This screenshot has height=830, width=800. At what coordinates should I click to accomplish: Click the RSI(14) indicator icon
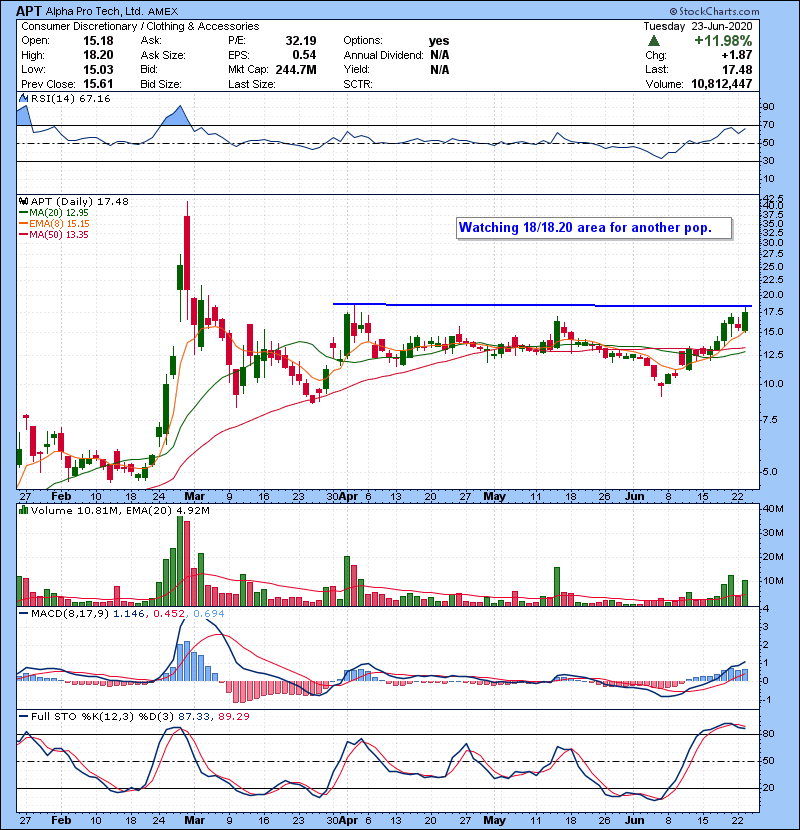23,98
